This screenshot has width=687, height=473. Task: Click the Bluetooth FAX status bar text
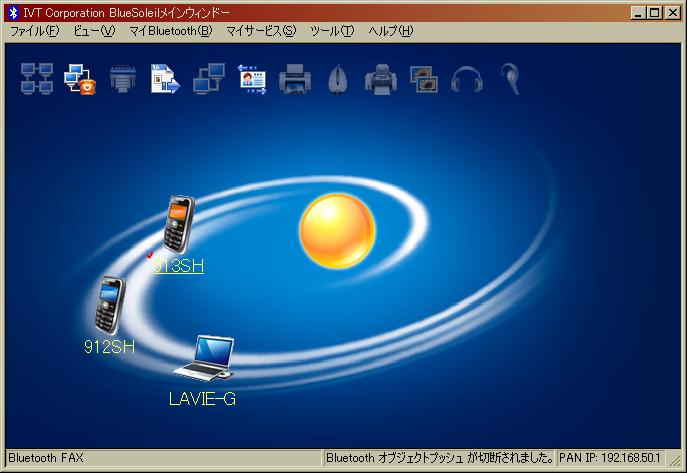46,458
